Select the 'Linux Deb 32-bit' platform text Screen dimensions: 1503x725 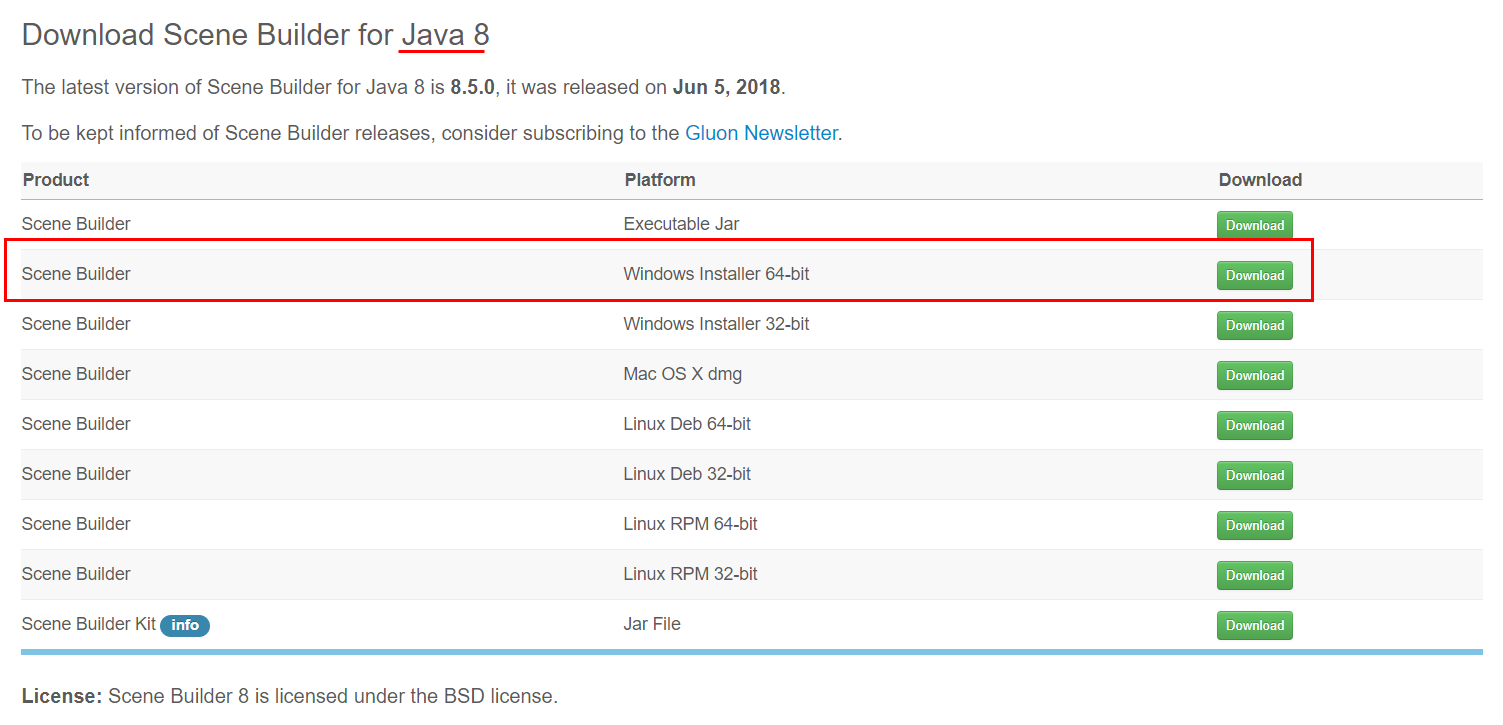click(687, 474)
